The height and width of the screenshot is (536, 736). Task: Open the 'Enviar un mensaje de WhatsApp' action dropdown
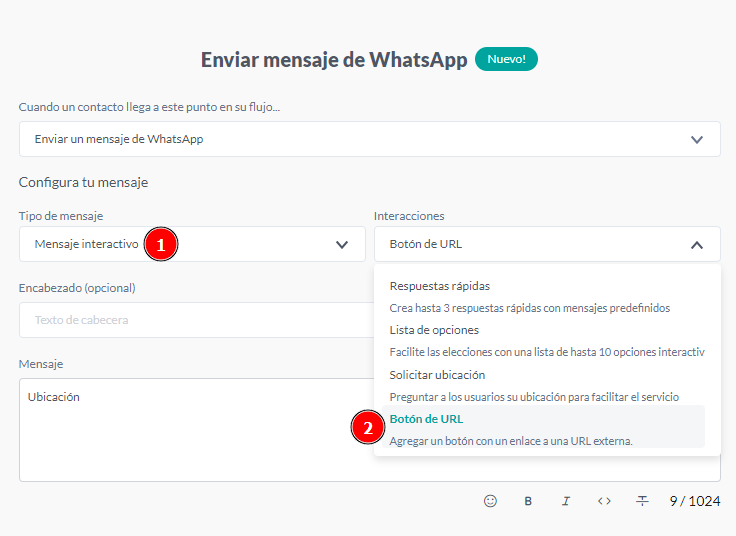tap(369, 139)
